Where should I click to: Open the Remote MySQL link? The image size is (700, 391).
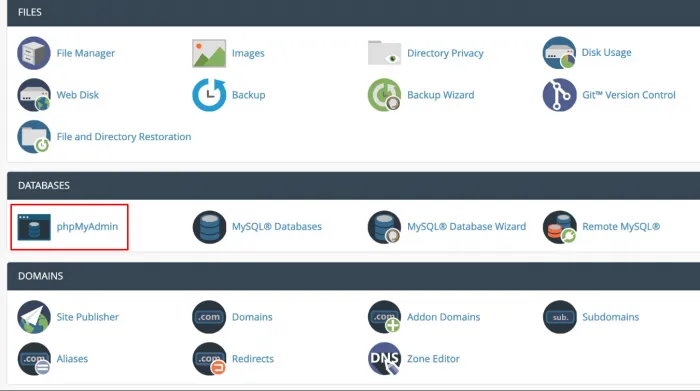(x=621, y=227)
